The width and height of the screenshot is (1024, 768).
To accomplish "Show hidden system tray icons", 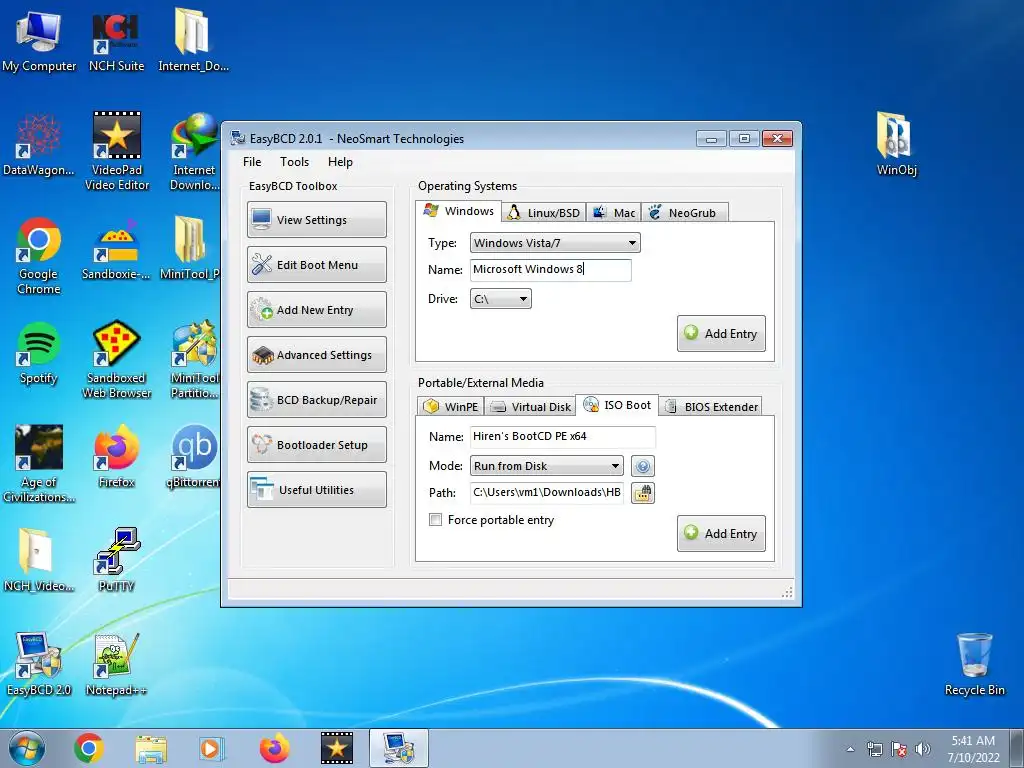I will point(850,749).
